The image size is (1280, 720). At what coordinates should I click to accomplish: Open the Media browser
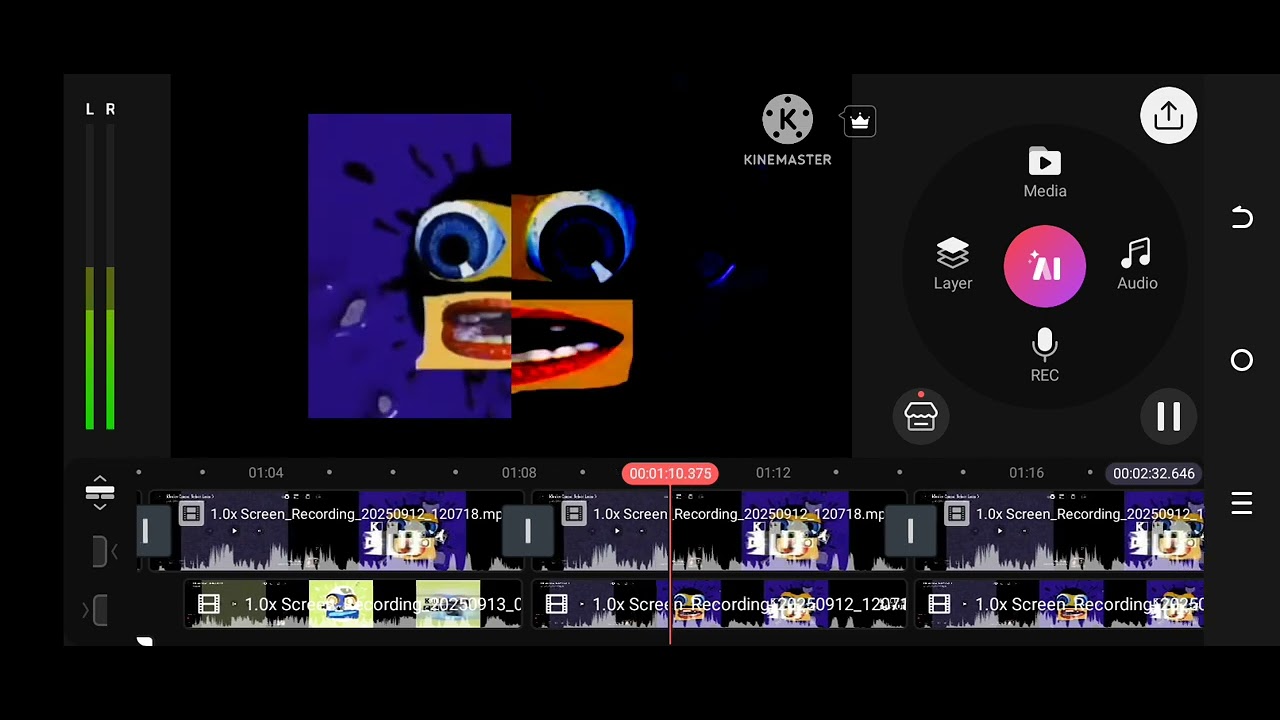click(1044, 174)
